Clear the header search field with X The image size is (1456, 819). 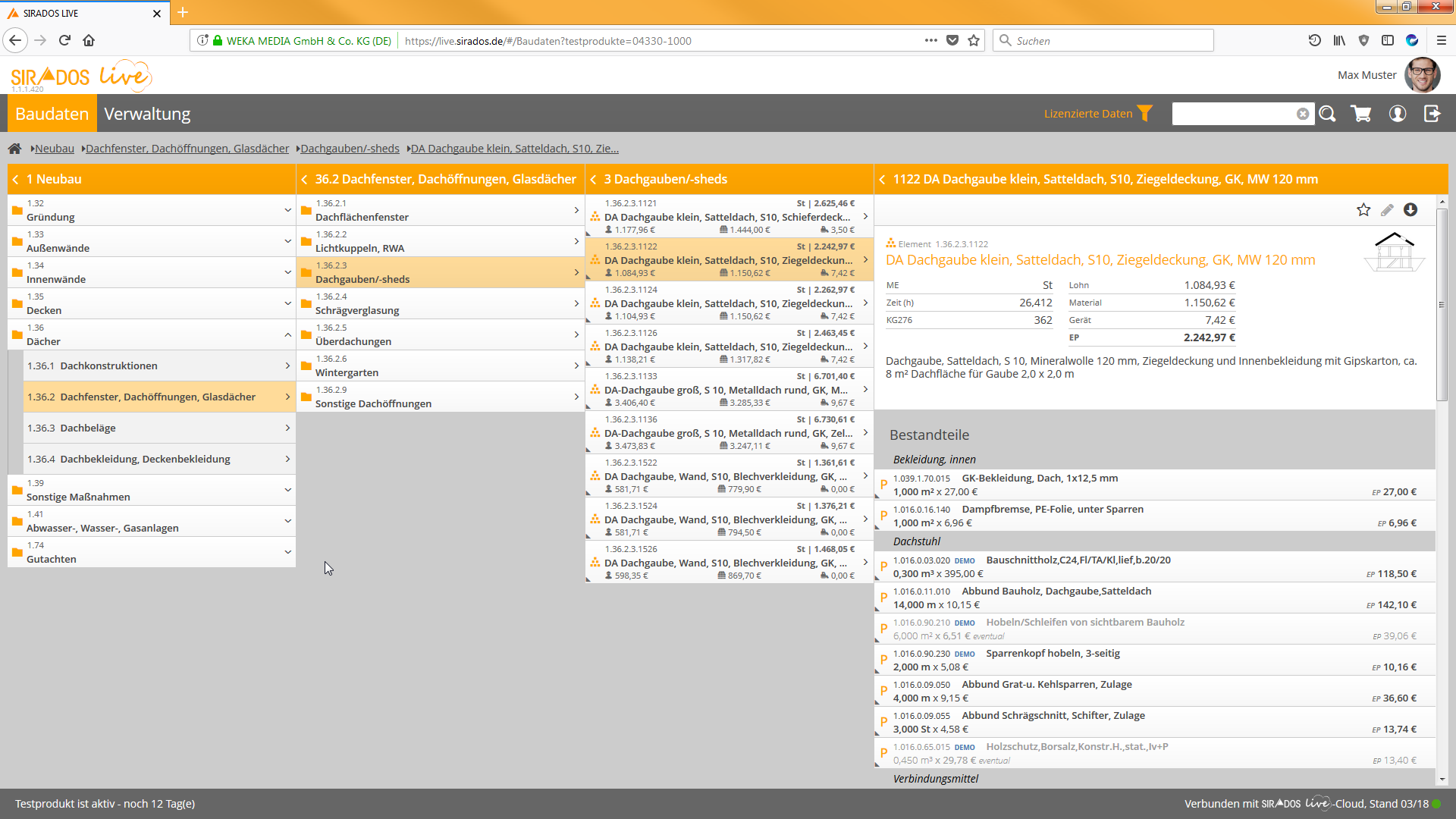[1303, 114]
